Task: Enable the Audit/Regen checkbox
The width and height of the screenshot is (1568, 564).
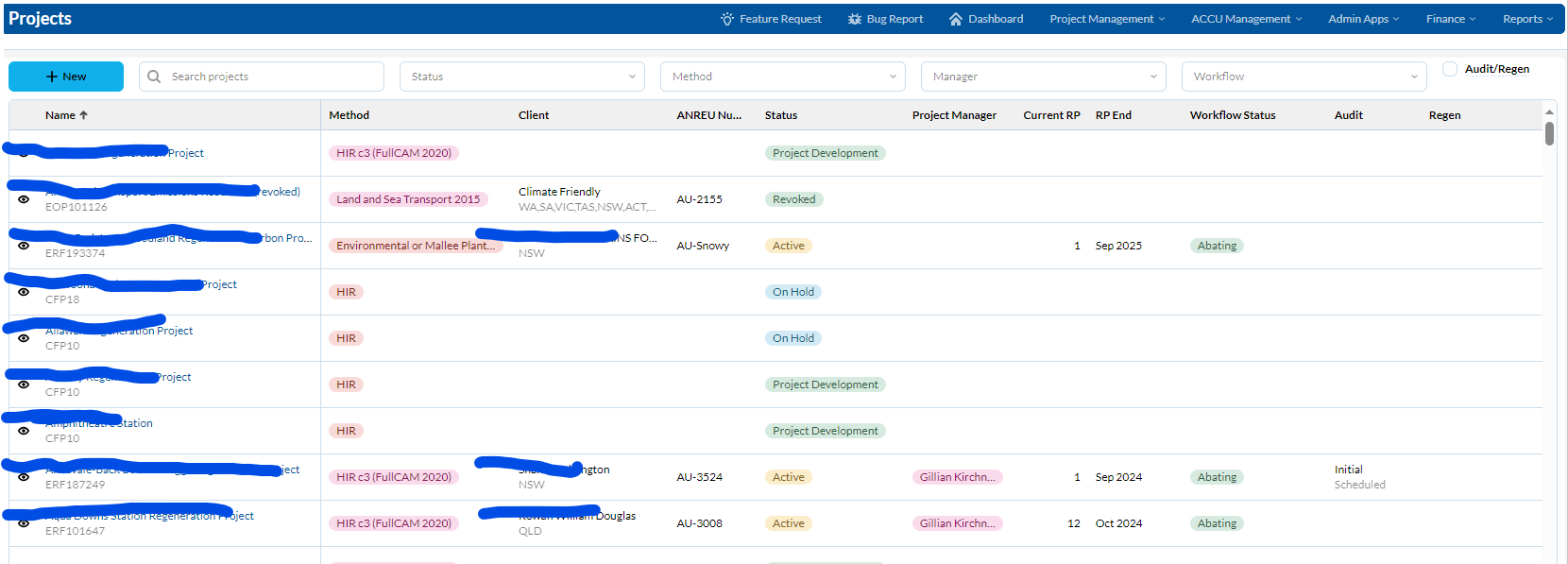Action: coord(1450,69)
